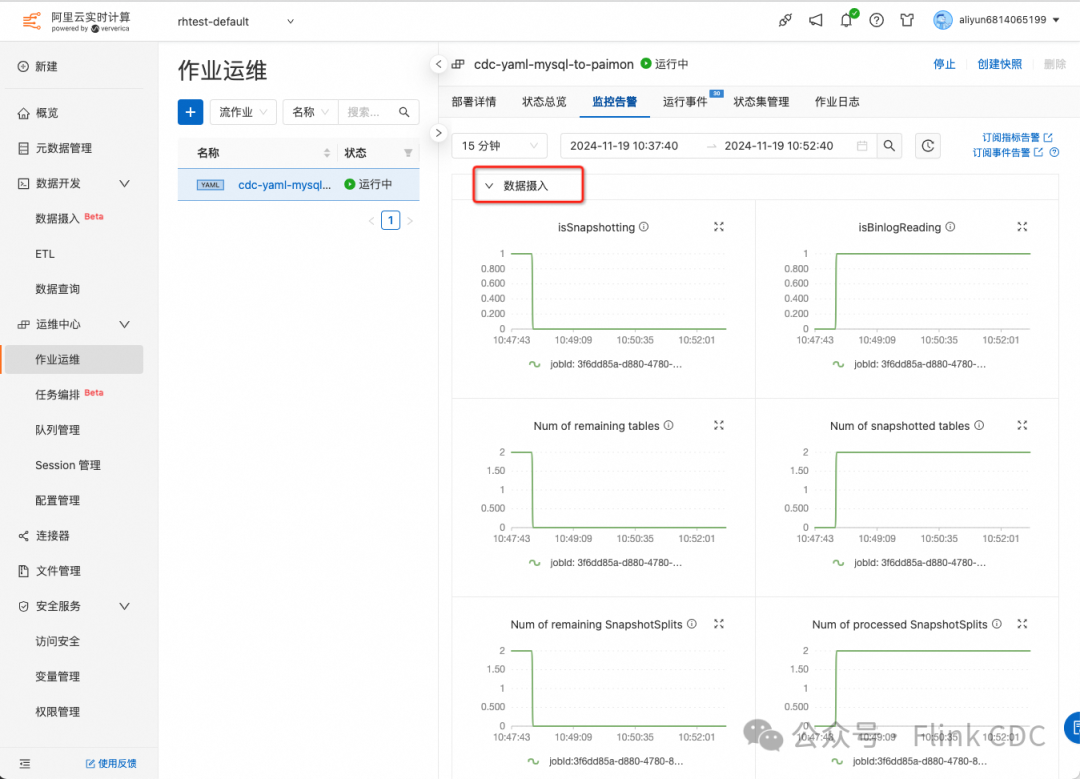This screenshot has height=779, width=1080.
Task: Switch to the 状态集管理 tab
Action: (x=761, y=102)
